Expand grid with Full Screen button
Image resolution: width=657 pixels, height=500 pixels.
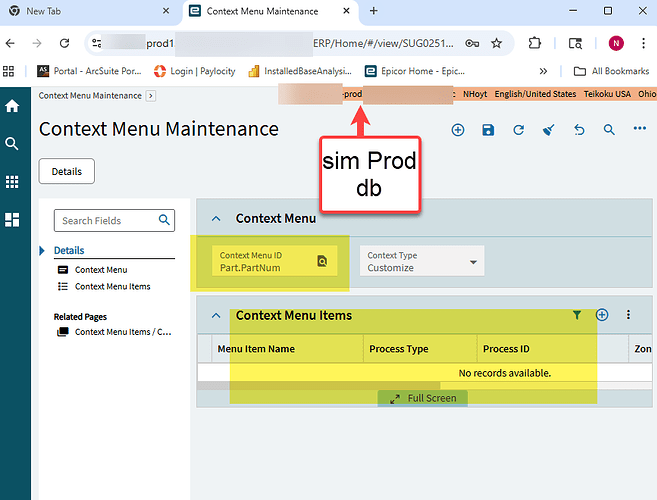[x=423, y=398]
